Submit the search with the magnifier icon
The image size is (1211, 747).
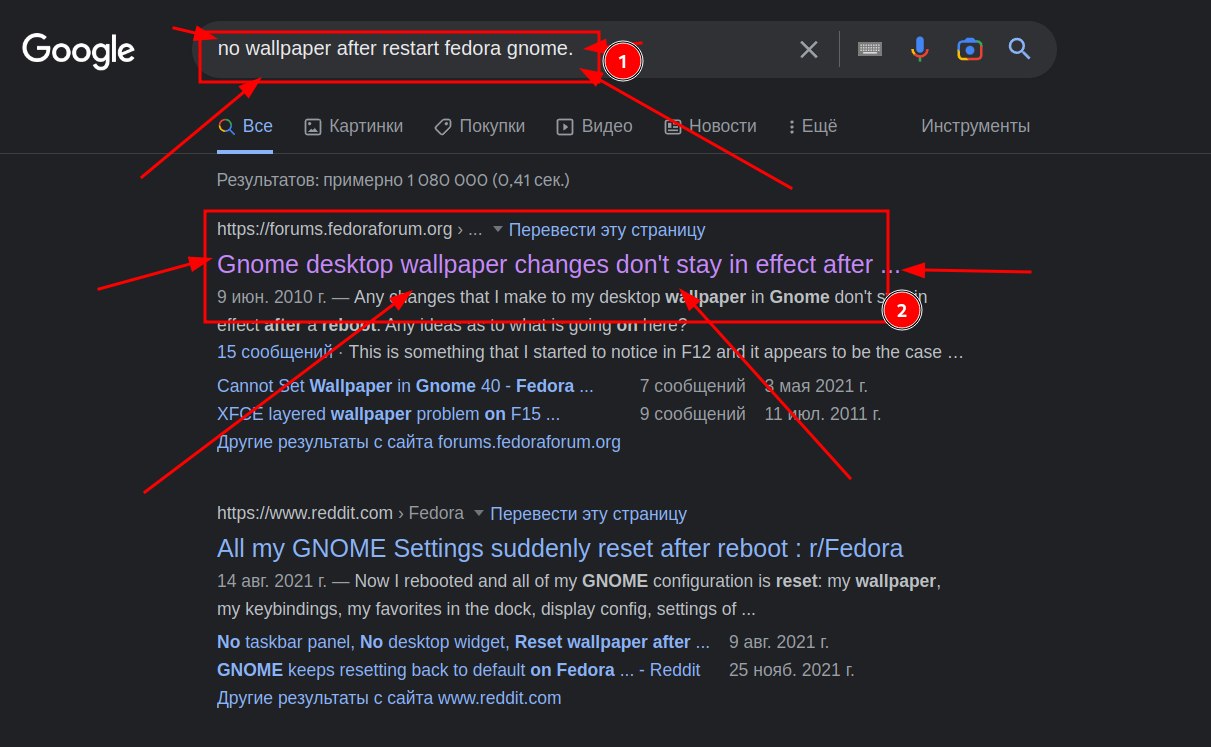(x=1019, y=48)
